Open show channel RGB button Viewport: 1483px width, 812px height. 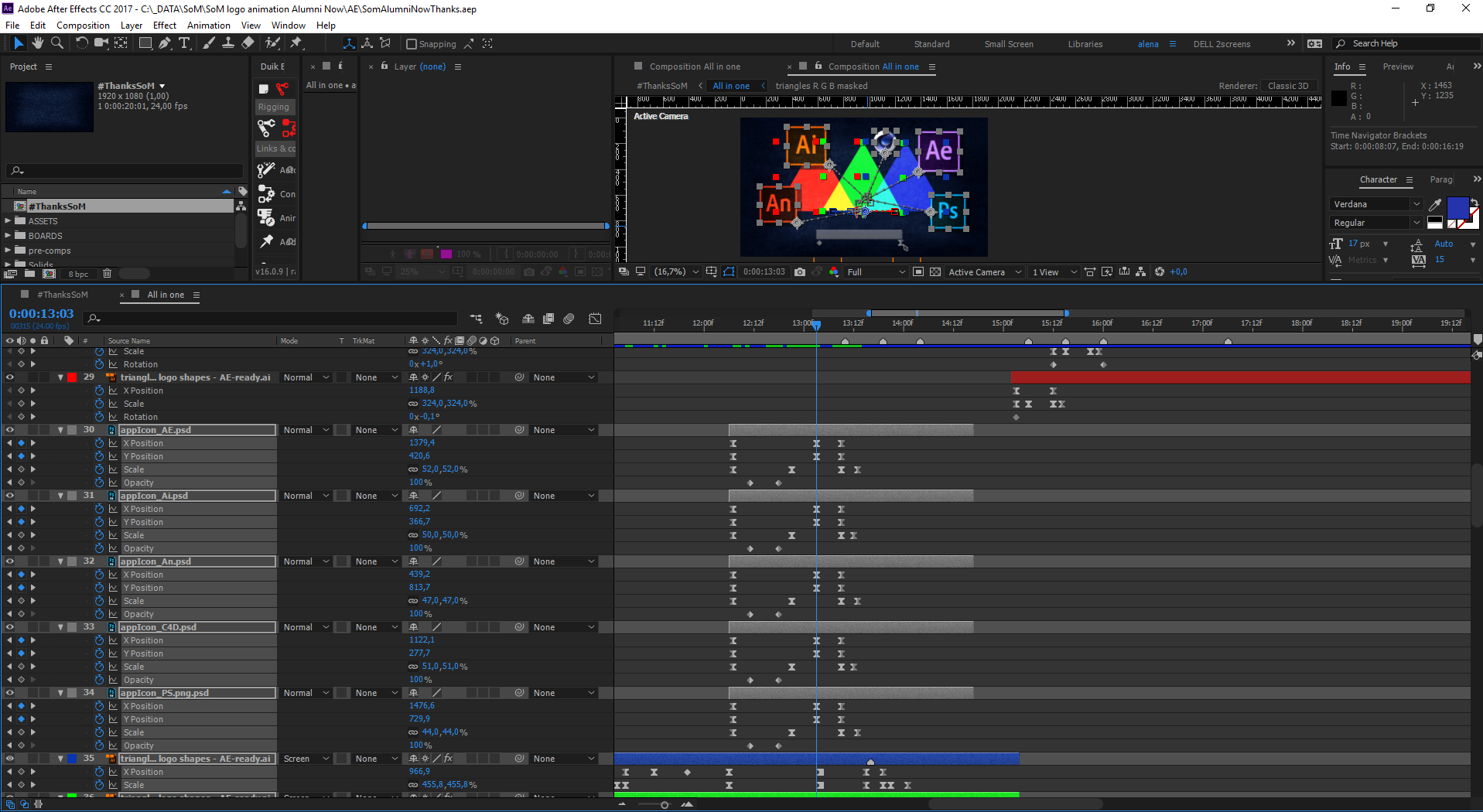click(834, 272)
